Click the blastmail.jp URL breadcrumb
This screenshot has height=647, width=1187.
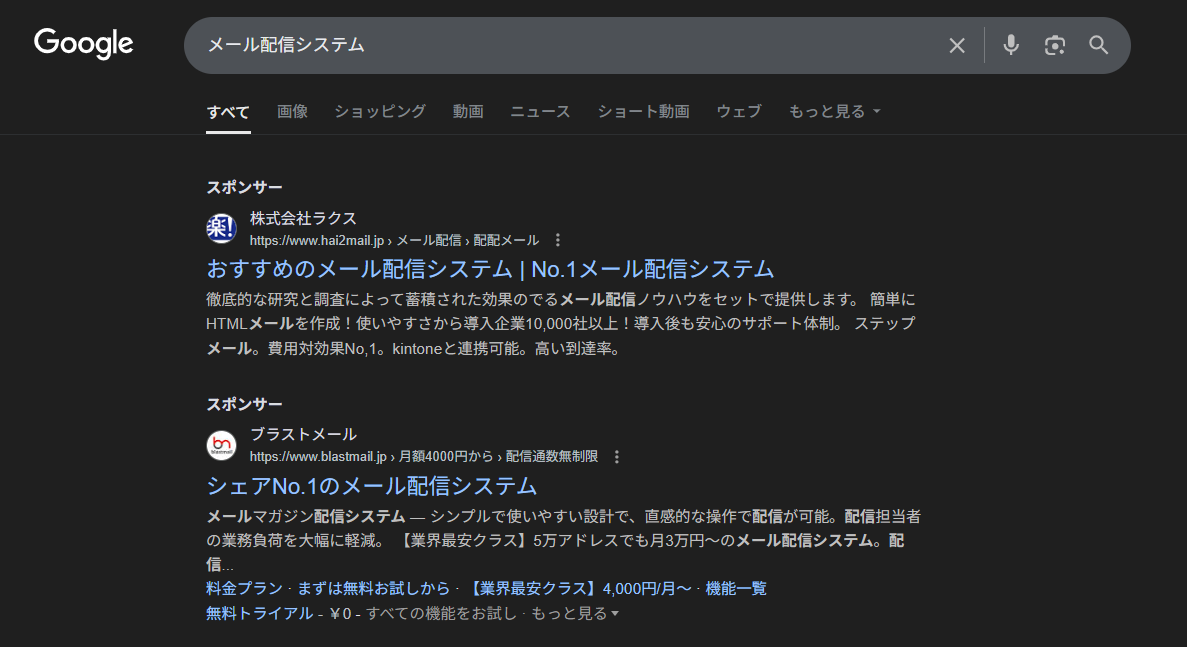[424, 456]
